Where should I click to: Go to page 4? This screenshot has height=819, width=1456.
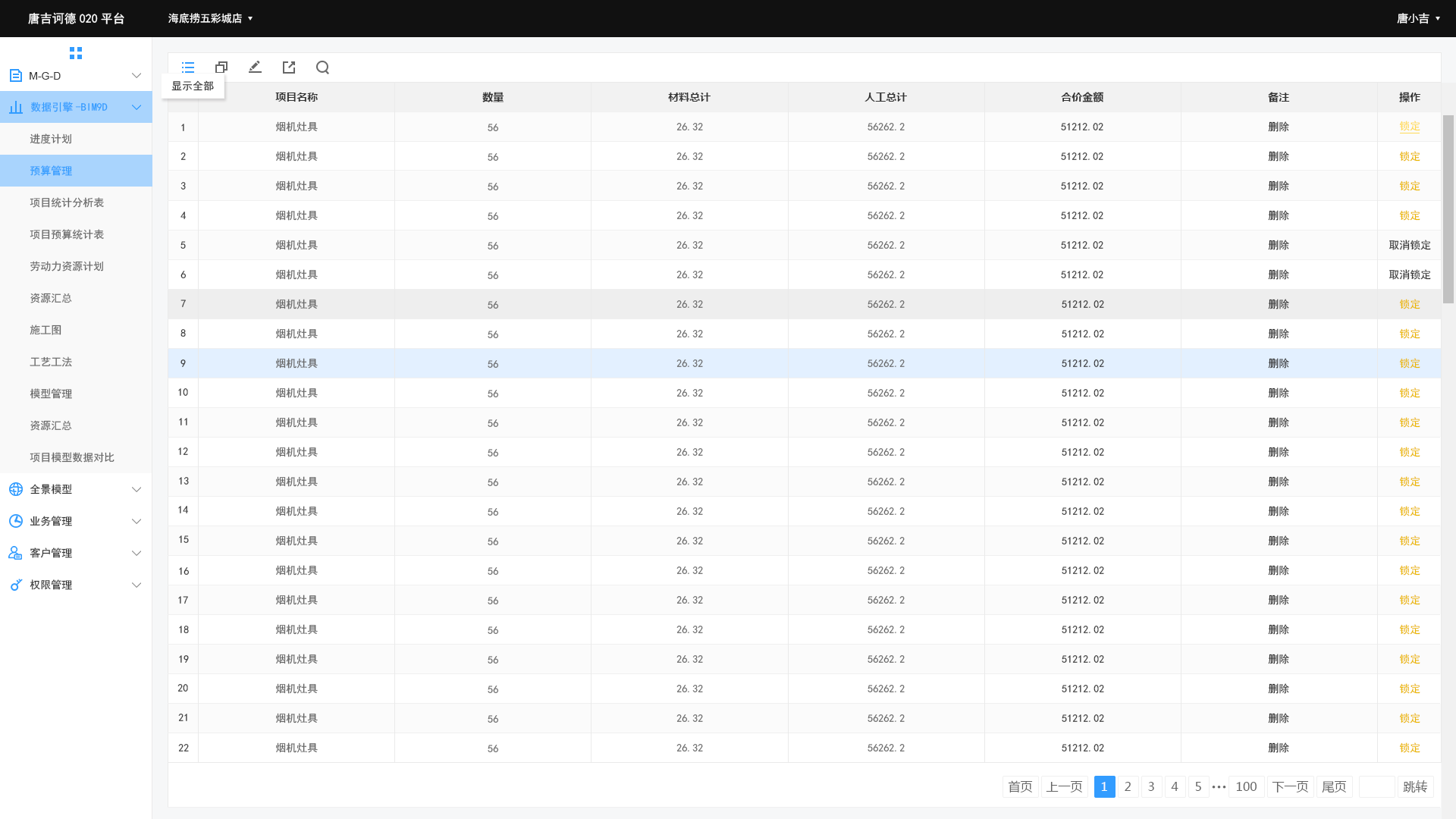[x=1175, y=786]
